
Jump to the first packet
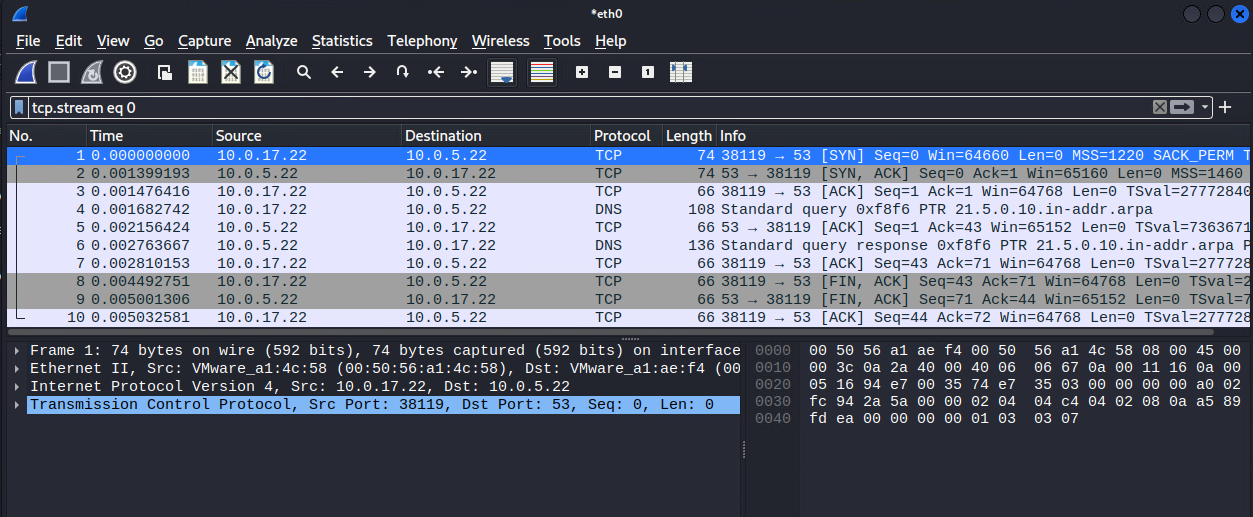436,72
